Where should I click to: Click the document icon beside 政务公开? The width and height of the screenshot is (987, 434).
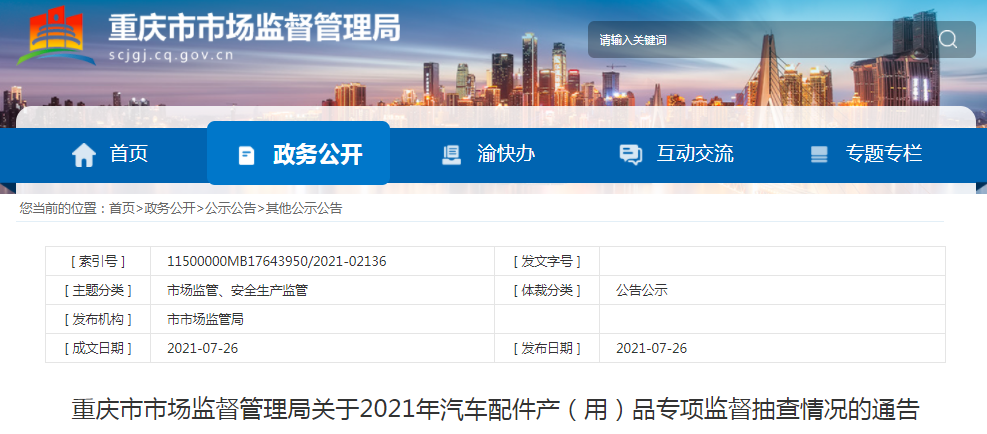click(x=246, y=155)
